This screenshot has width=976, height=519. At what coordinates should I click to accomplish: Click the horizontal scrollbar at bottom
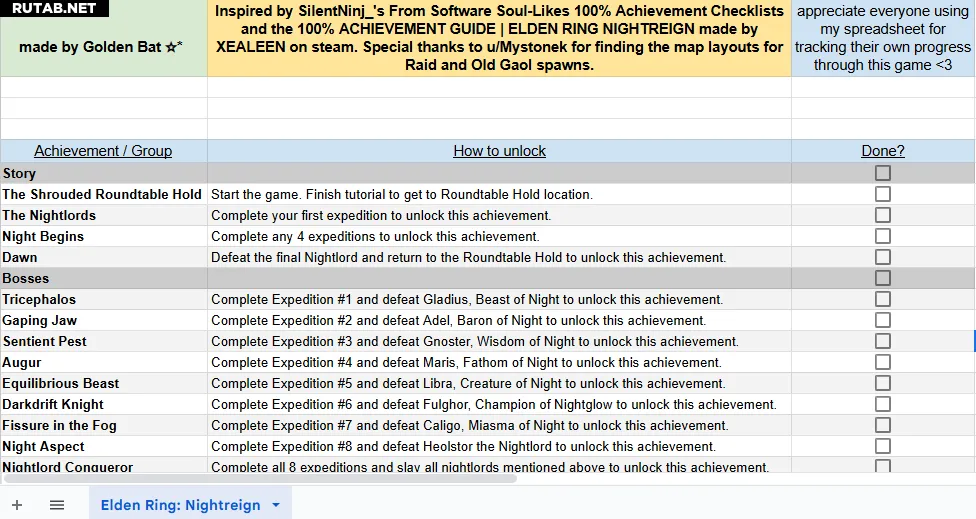click(x=260, y=479)
